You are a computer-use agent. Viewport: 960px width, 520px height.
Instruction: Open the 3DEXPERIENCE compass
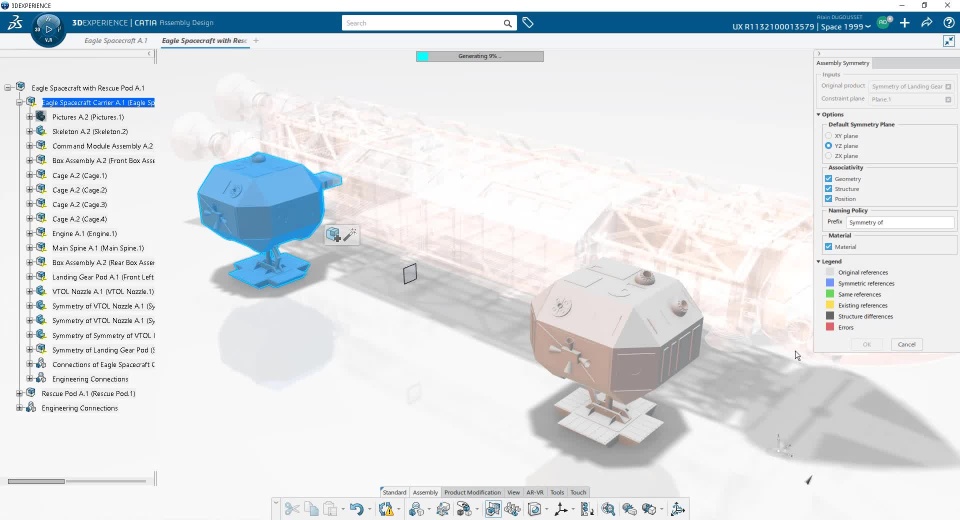coord(48,29)
